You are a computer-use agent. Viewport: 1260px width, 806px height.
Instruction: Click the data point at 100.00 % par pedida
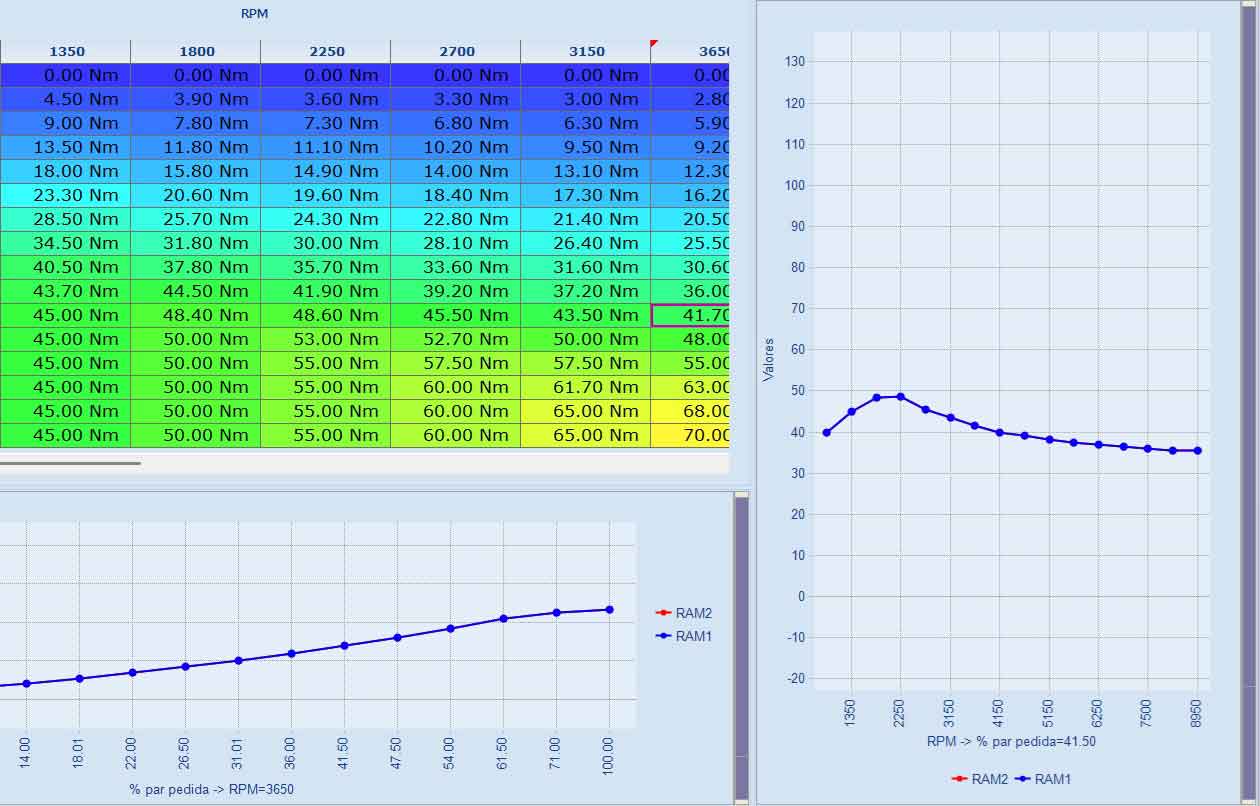click(609, 609)
